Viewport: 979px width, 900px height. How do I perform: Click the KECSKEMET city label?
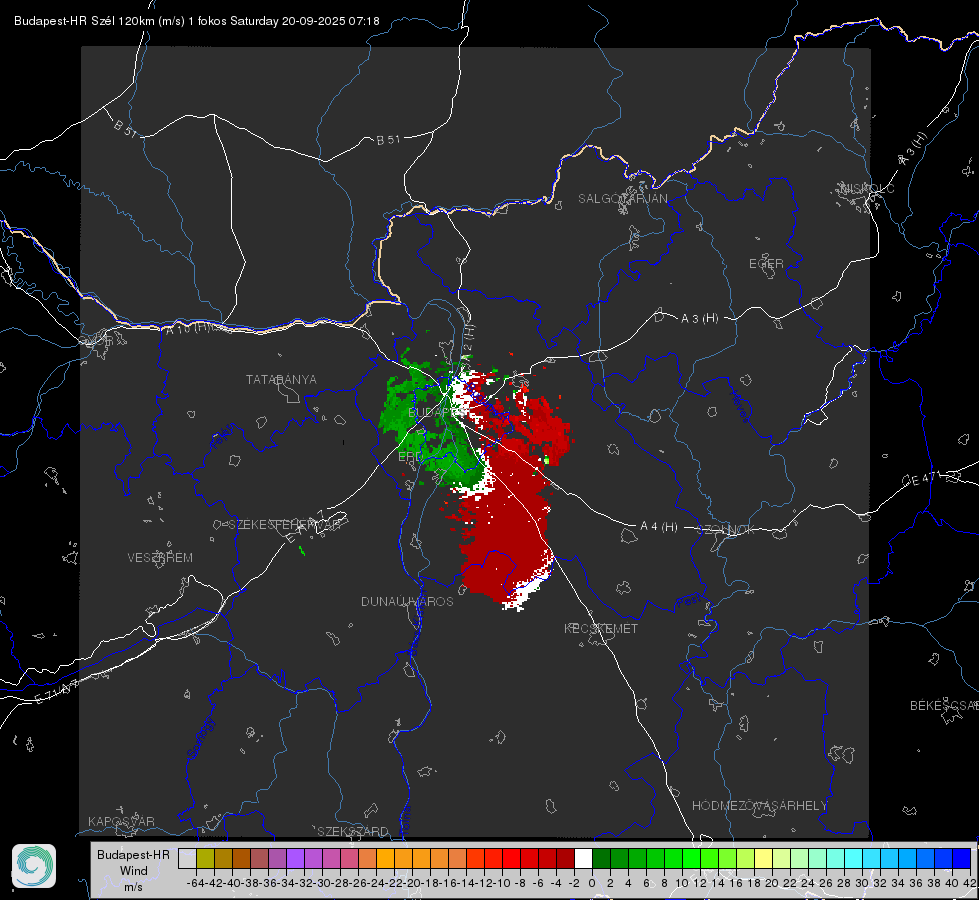click(601, 628)
